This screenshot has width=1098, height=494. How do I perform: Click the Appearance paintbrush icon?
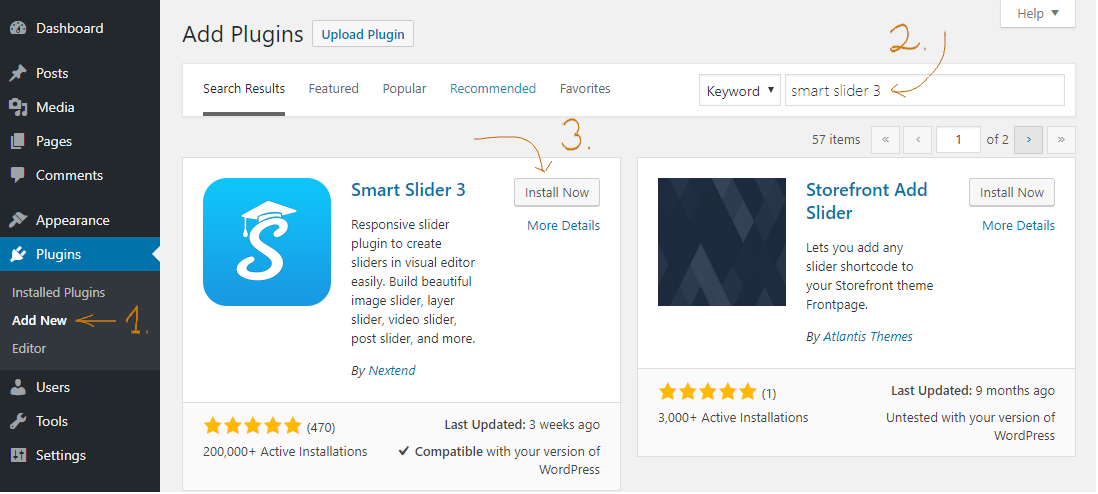point(18,220)
